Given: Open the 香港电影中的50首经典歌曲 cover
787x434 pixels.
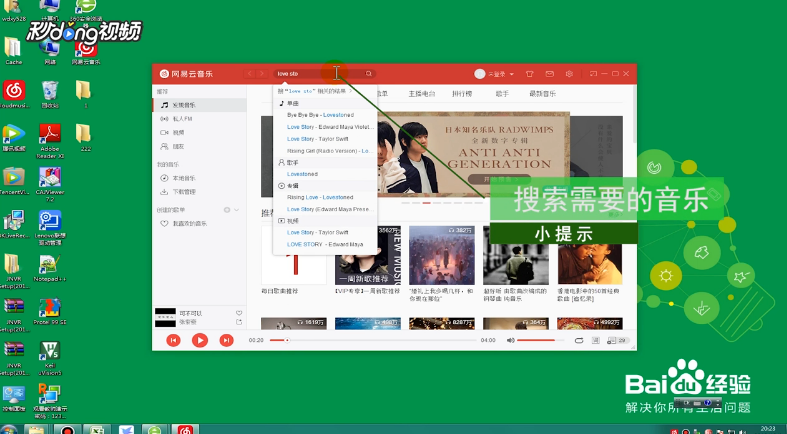Looking at the screenshot, I should click(590, 255).
